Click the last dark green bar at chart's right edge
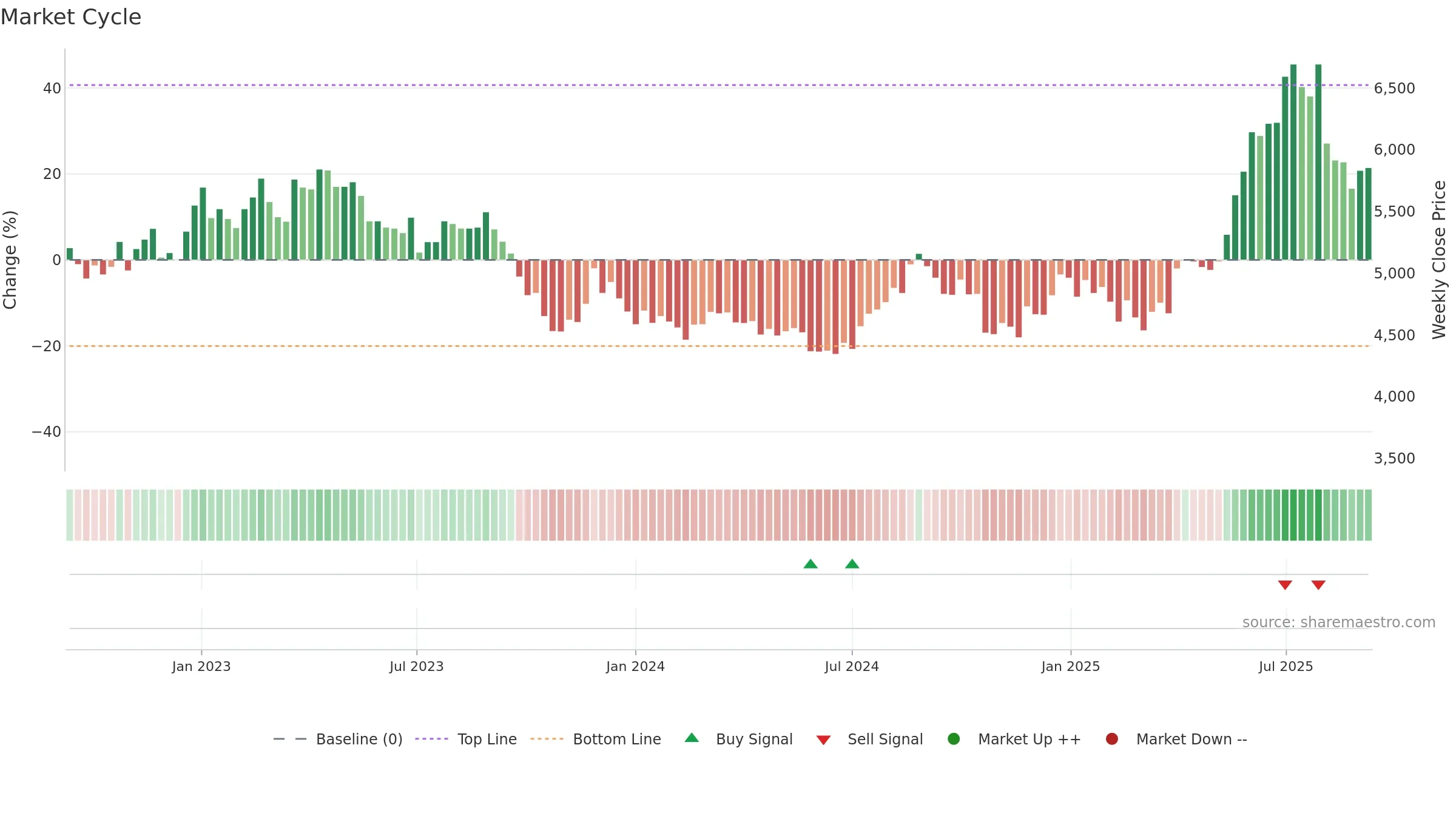The image size is (1456, 819). click(1368, 214)
